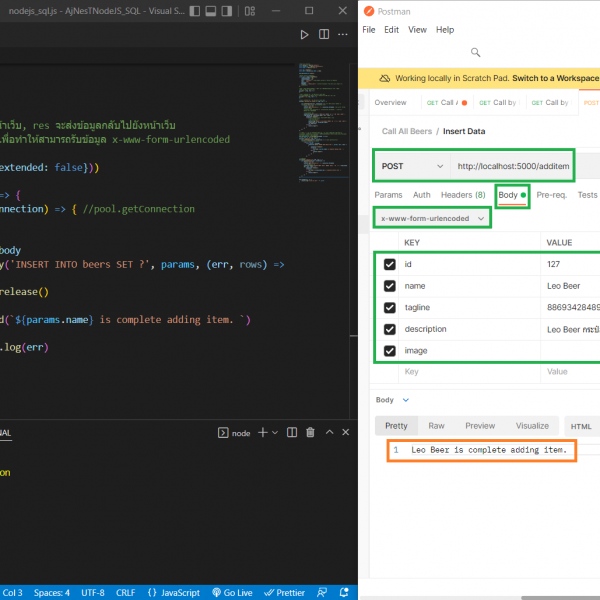600x600 pixels.
Task: Open the editor's More Actions ellipsis menu
Action: [x=342, y=34]
